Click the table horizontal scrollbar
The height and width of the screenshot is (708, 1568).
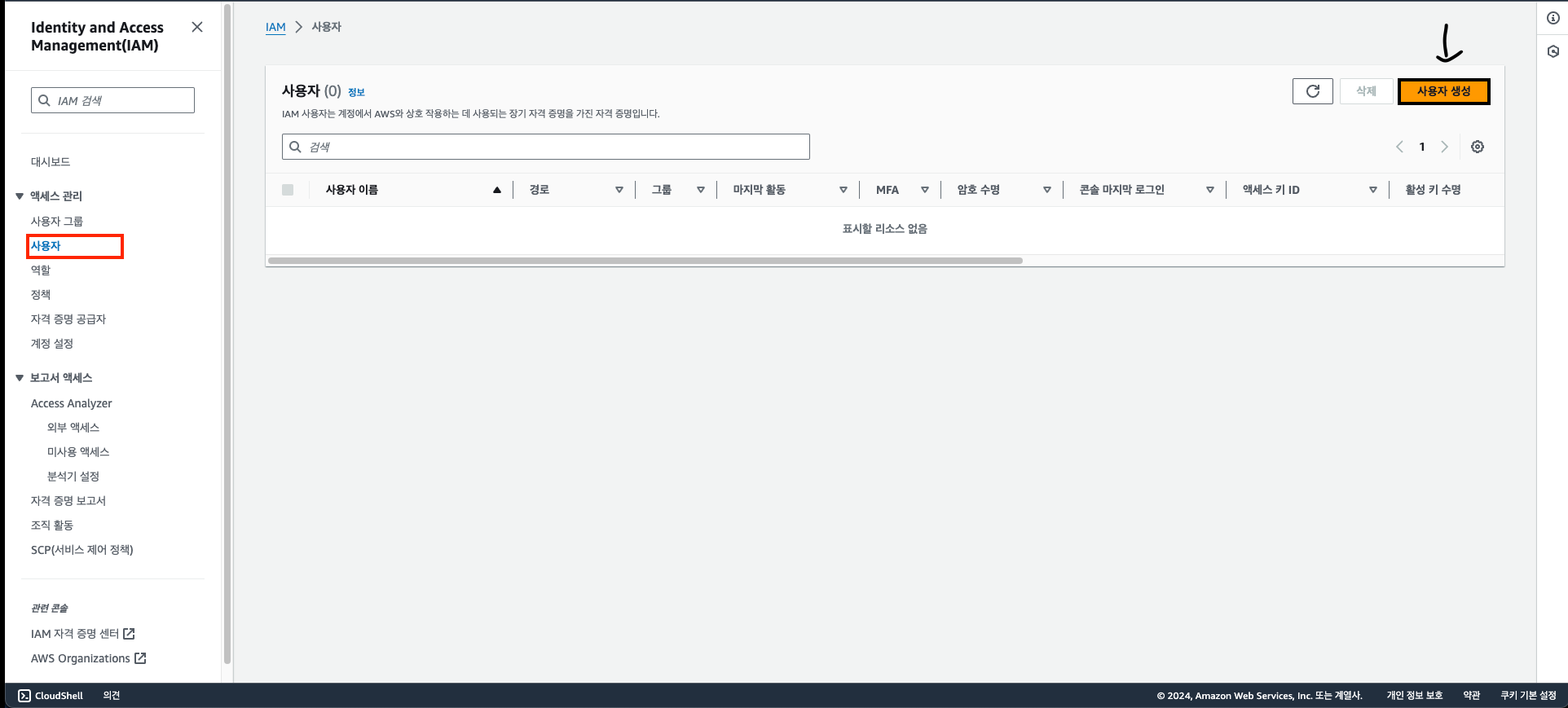645,261
